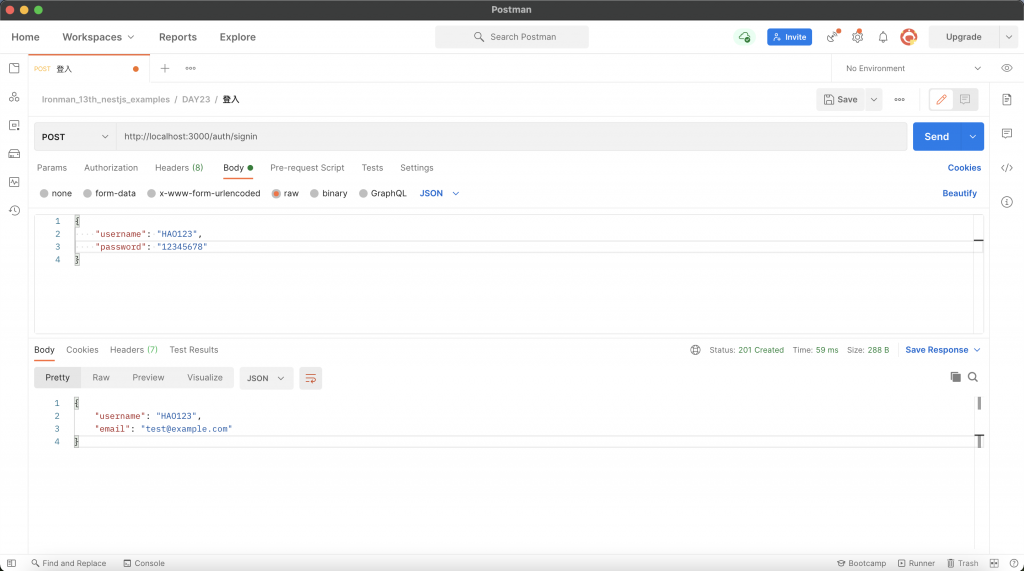Switch to the Authorization tab
Image resolution: width=1024 pixels, height=571 pixels.
pos(111,168)
